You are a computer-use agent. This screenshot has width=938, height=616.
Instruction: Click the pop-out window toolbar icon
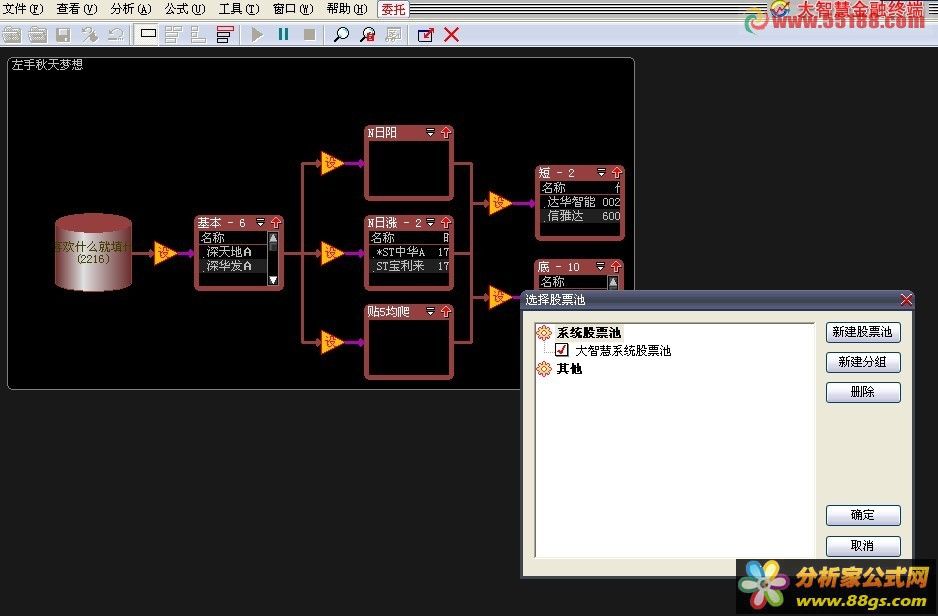pos(425,35)
